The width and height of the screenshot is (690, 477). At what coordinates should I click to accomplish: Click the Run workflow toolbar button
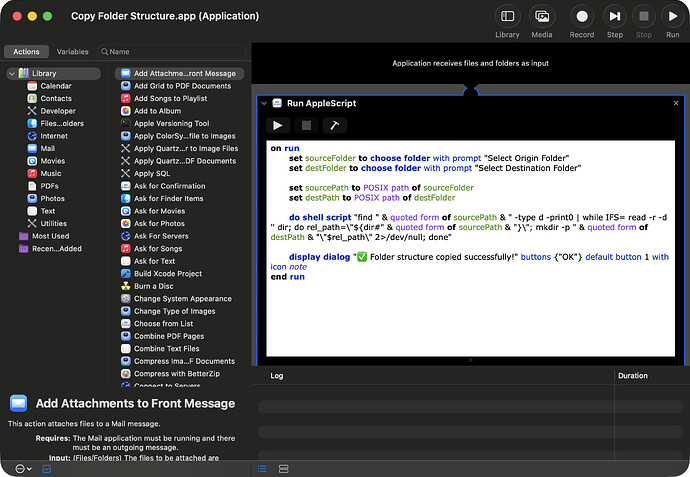point(672,17)
